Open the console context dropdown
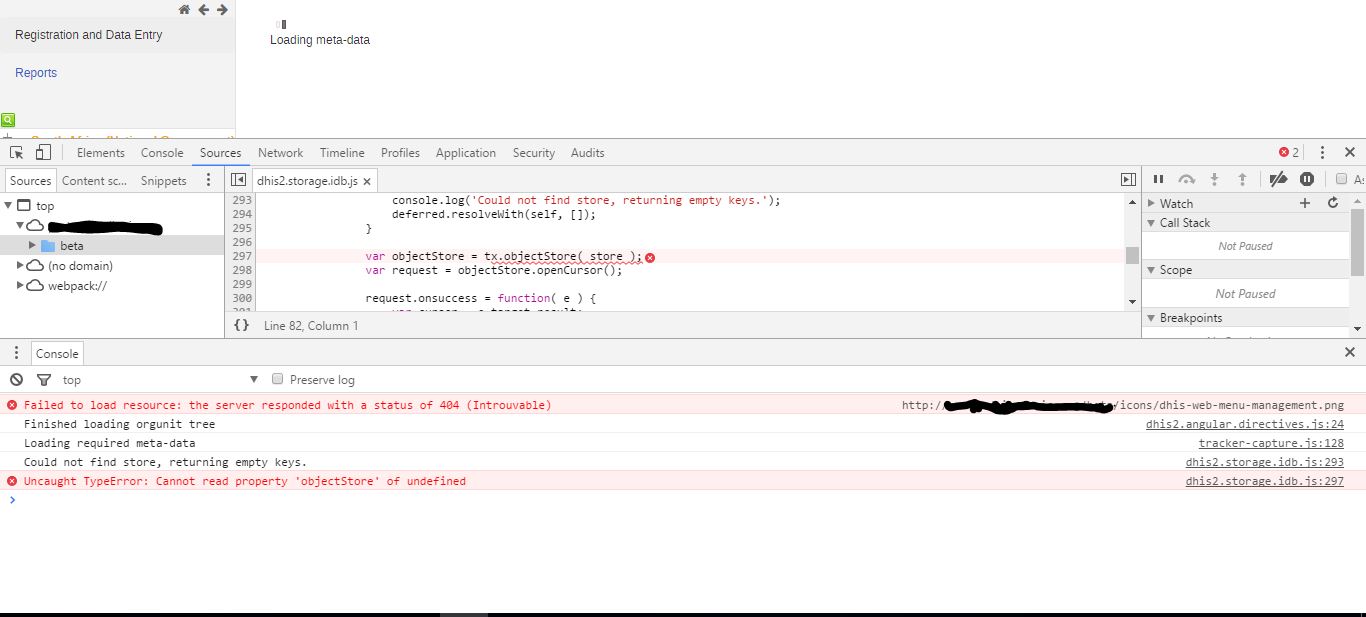1366x617 pixels. point(160,380)
